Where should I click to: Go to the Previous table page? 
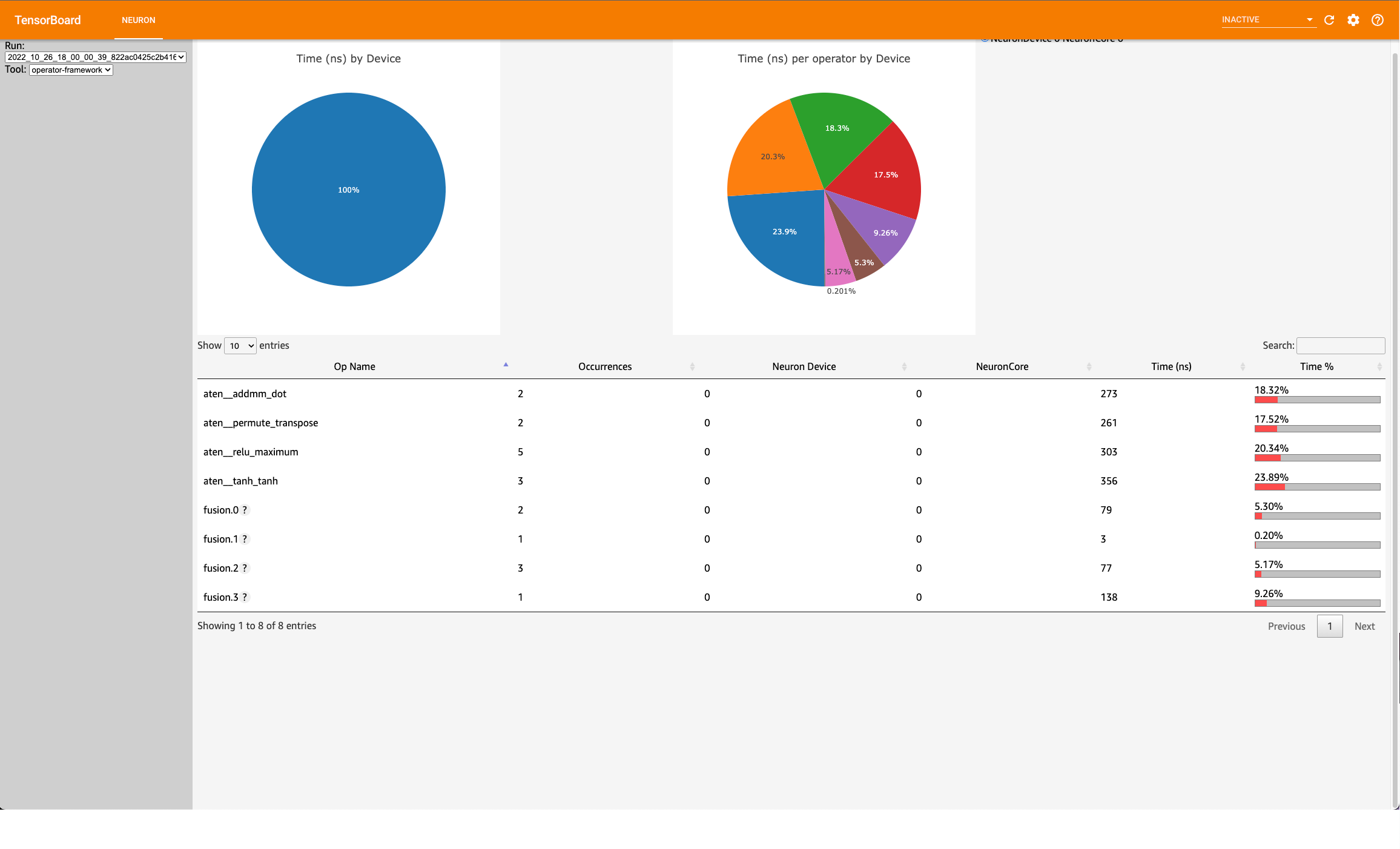pyautogui.click(x=1287, y=626)
